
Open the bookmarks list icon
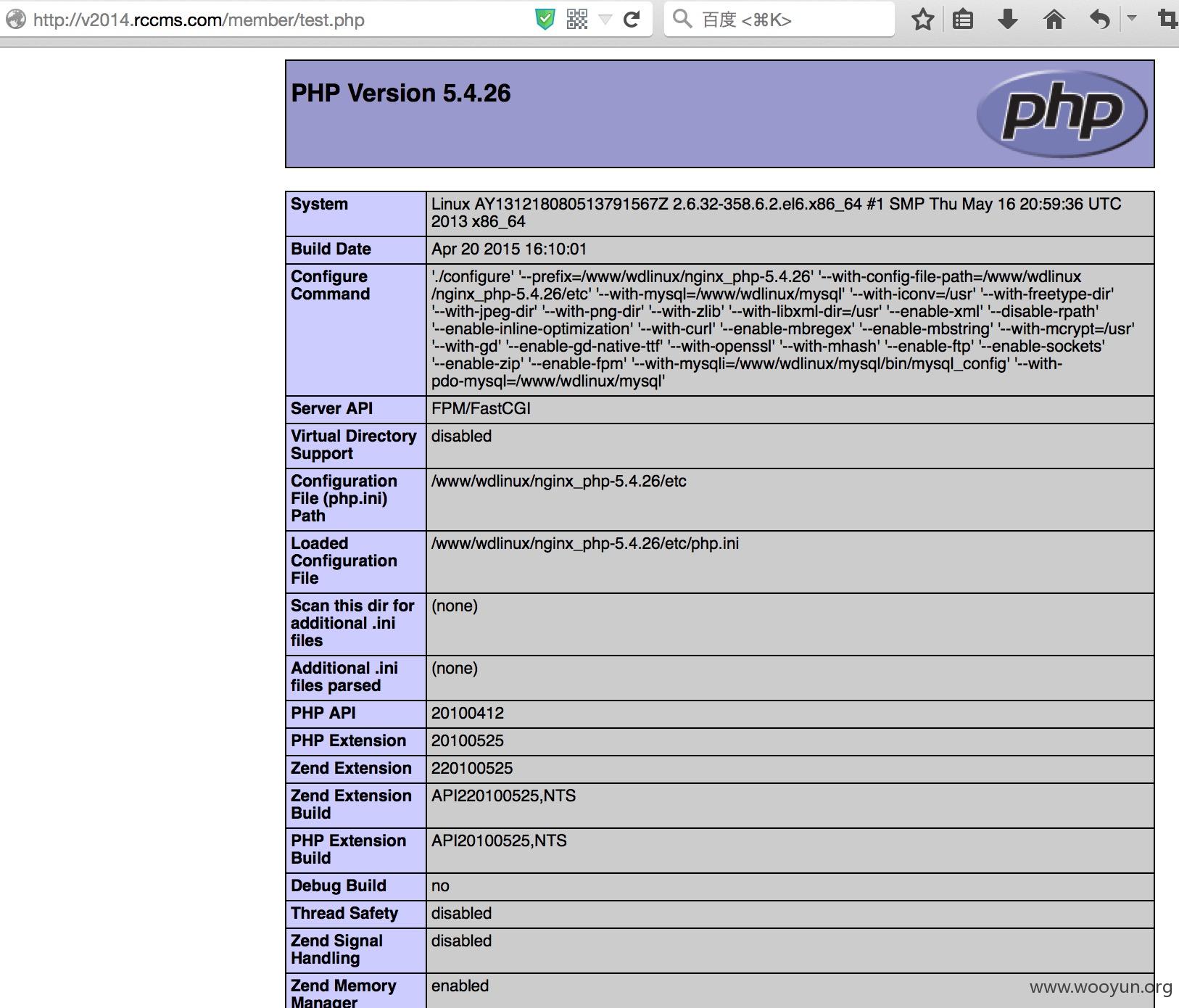click(x=963, y=20)
